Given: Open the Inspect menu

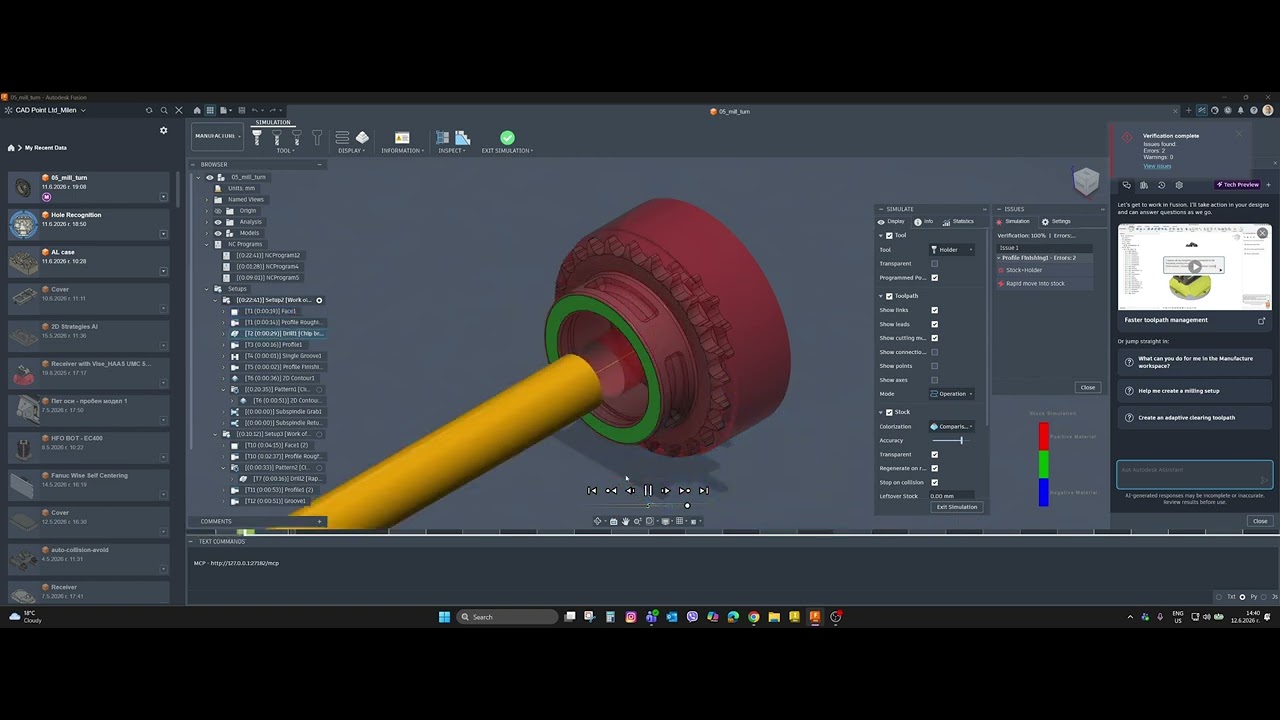Looking at the screenshot, I should click(x=453, y=151).
